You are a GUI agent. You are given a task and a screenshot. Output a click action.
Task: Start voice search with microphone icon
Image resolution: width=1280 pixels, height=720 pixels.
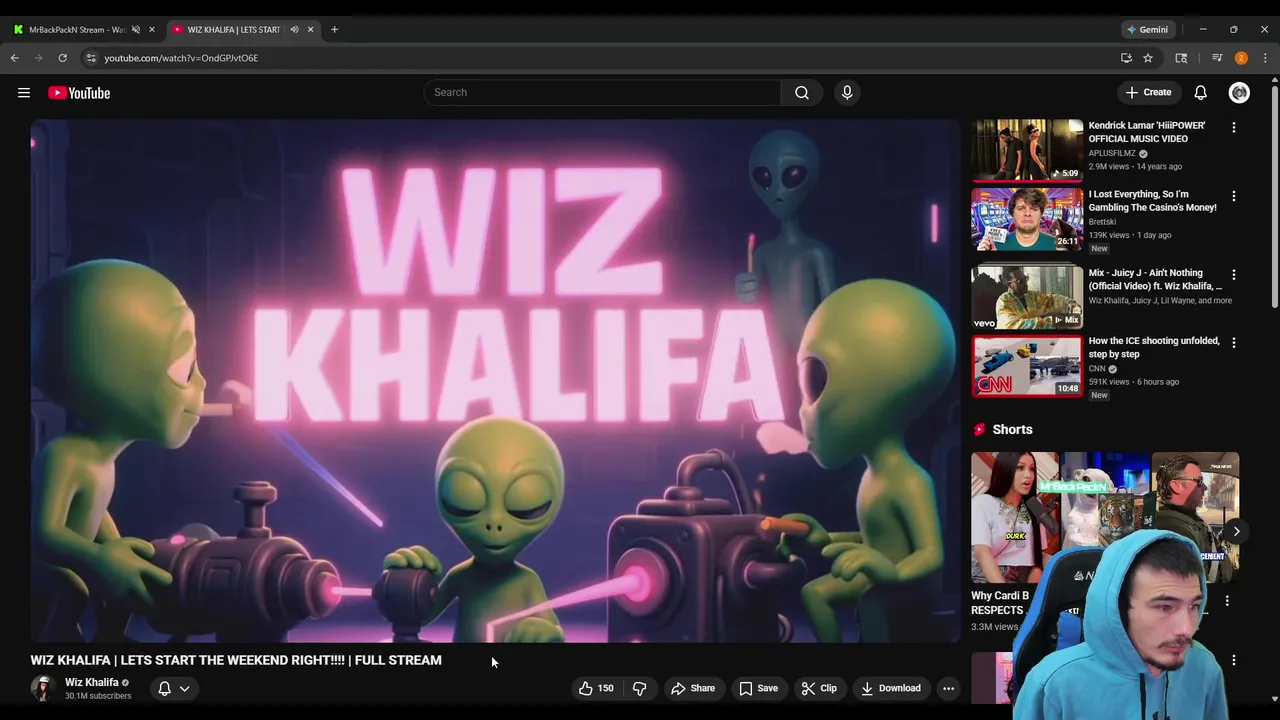tap(847, 93)
